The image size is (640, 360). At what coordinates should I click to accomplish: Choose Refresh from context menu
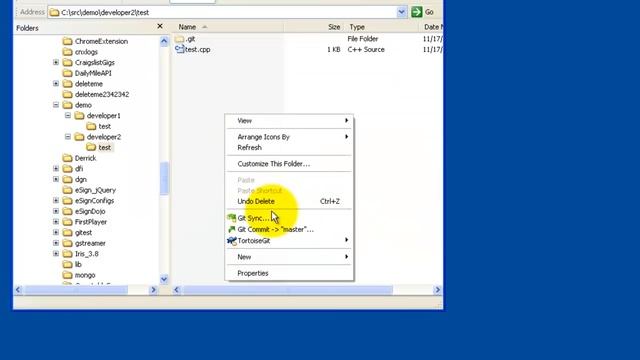pos(289,147)
